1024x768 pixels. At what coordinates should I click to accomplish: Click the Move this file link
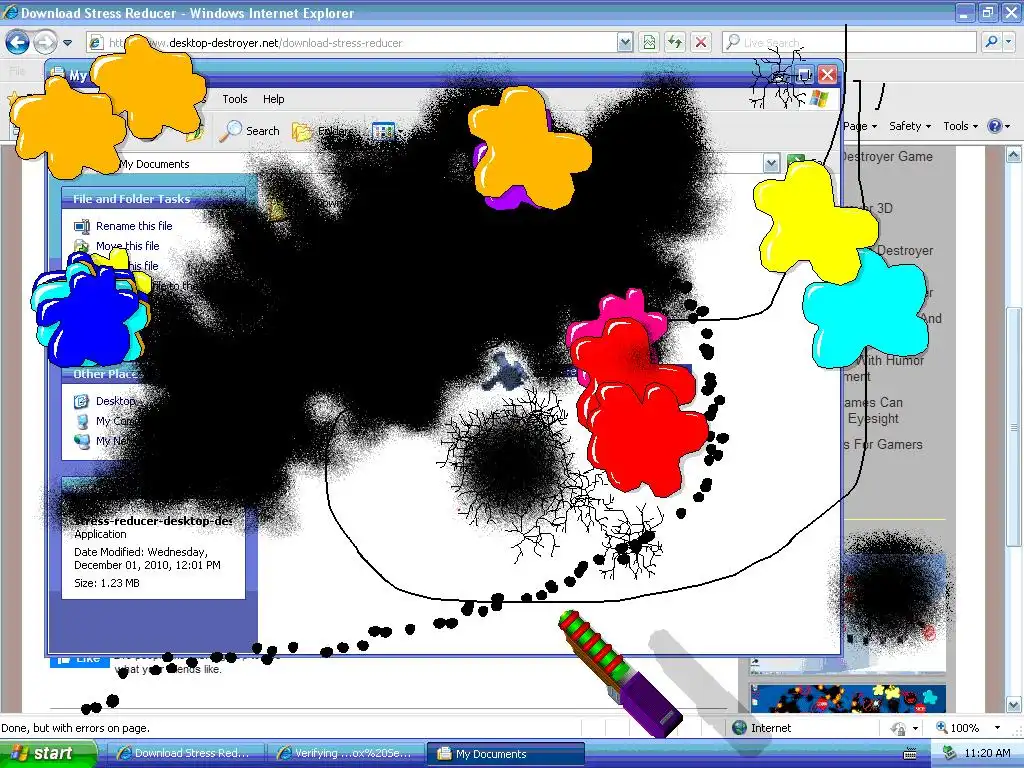[127, 246]
